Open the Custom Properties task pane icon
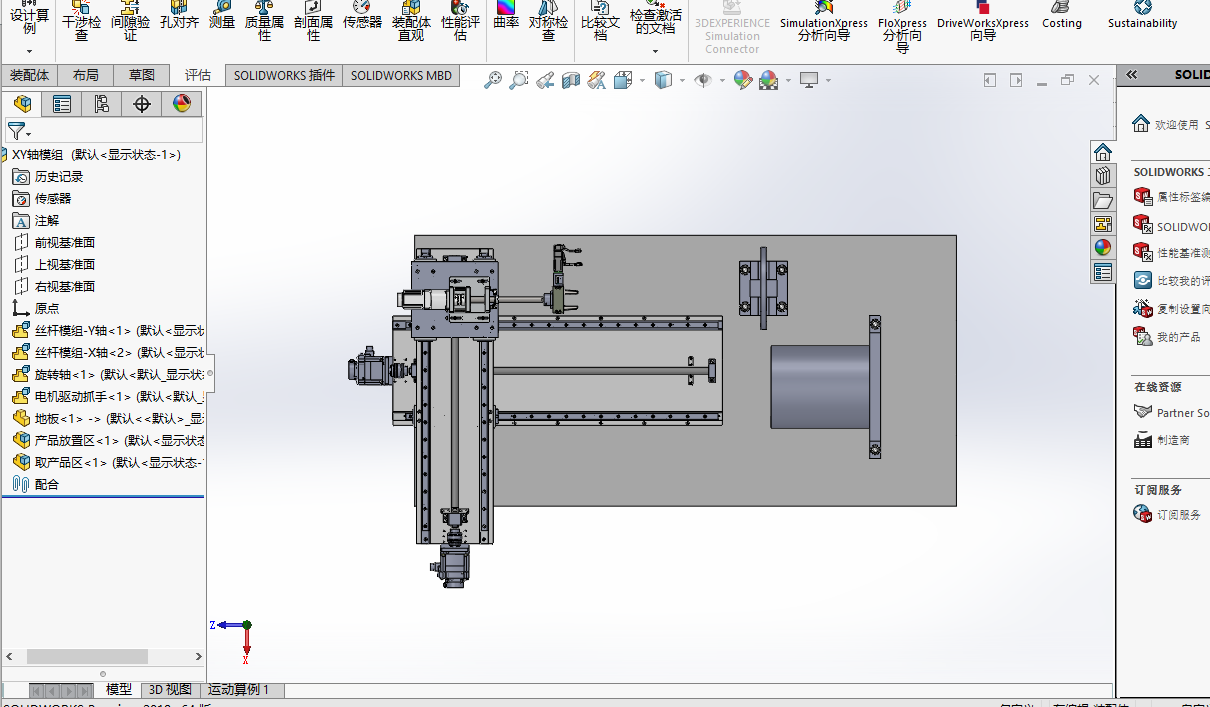 (1103, 272)
